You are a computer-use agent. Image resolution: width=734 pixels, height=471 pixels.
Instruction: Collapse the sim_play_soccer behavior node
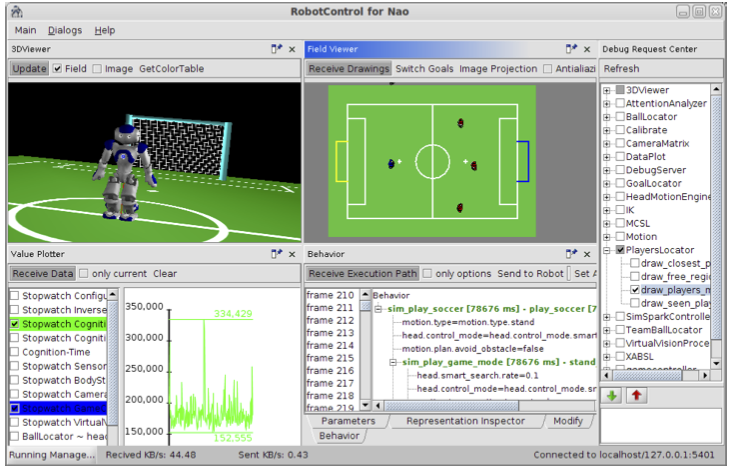click(x=378, y=309)
